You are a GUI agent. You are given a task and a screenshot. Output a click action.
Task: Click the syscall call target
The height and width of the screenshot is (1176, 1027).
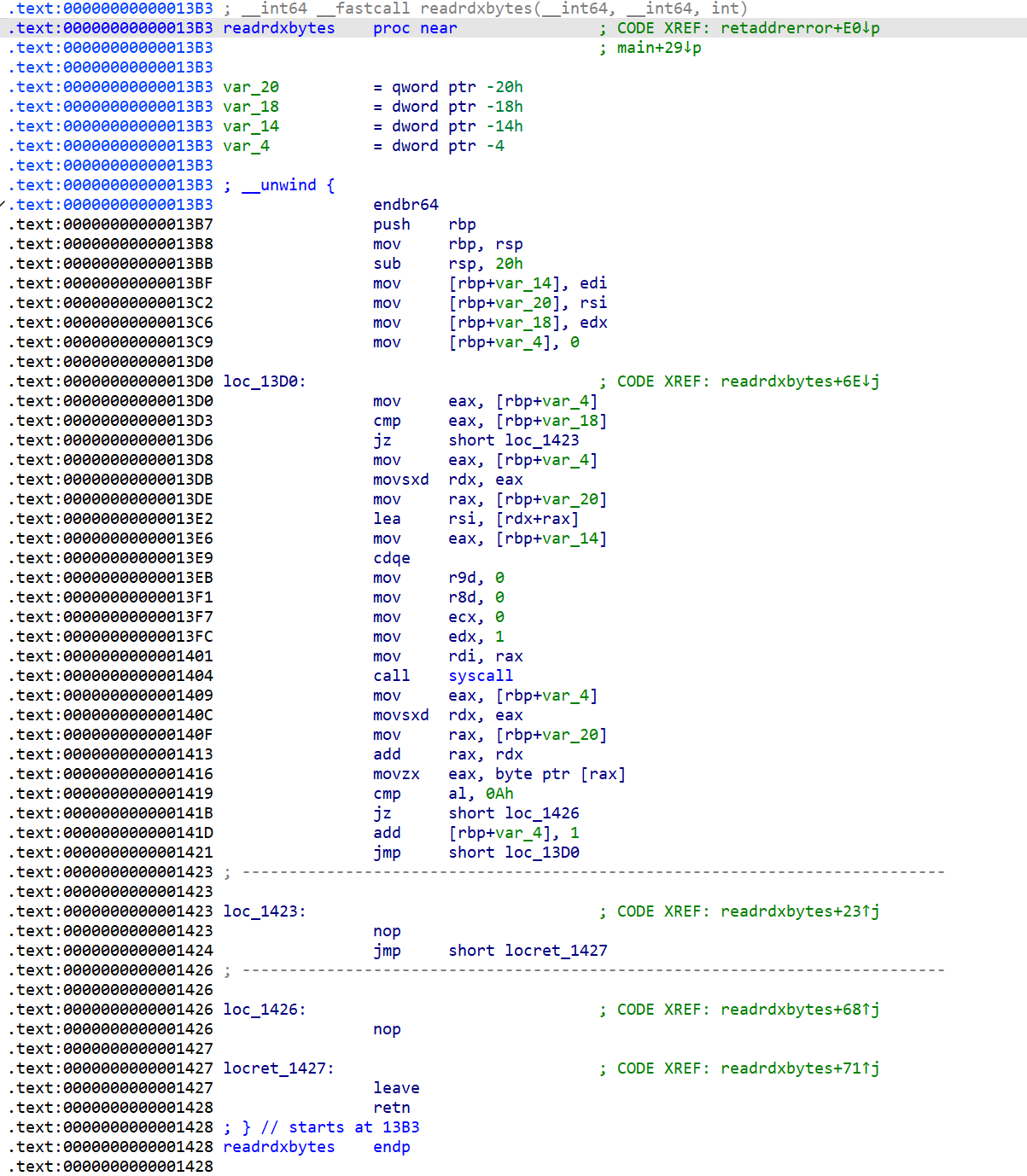click(481, 676)
